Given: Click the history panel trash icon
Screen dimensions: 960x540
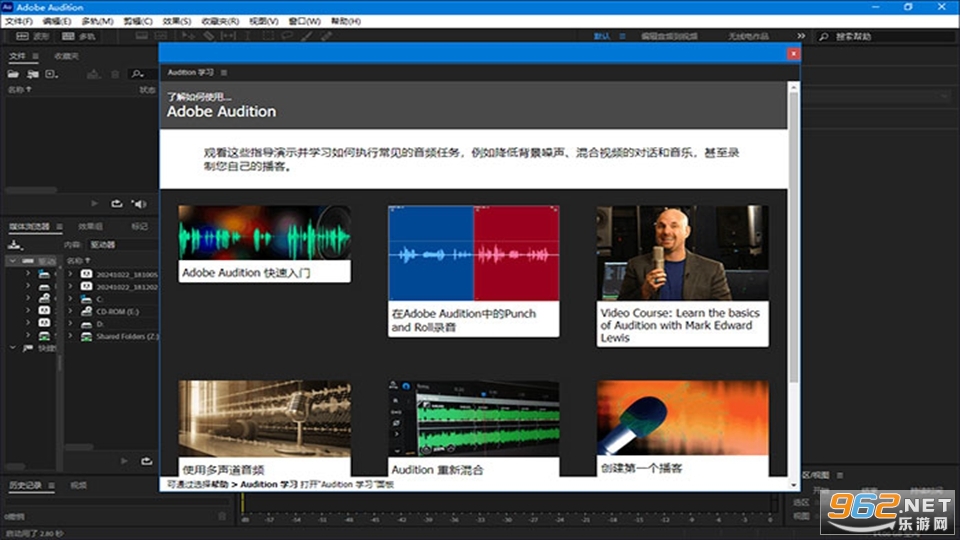Looking at the screenshot, I should click(x=222, y=517).
